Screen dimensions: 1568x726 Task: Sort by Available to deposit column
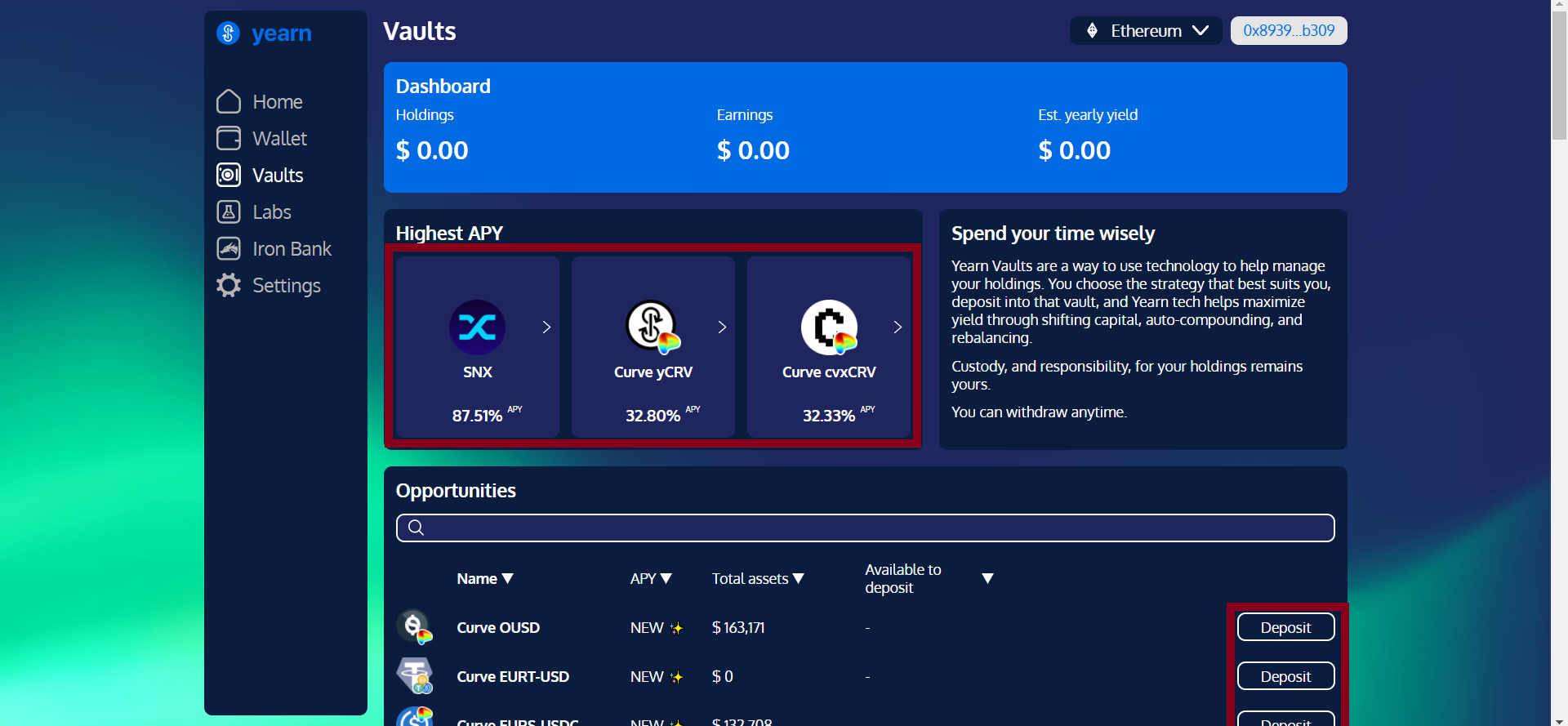(929, 578)
